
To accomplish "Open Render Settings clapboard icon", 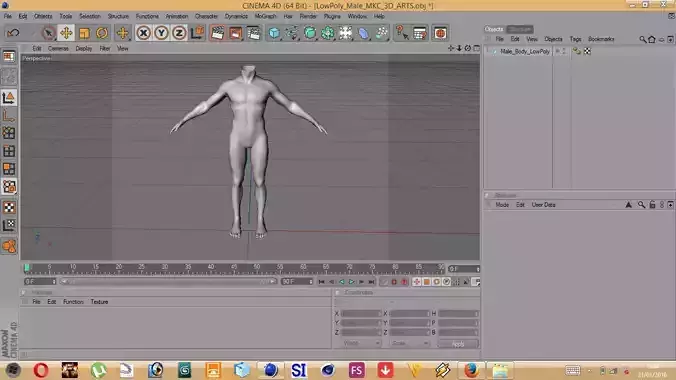I will [x=254, y=33].
